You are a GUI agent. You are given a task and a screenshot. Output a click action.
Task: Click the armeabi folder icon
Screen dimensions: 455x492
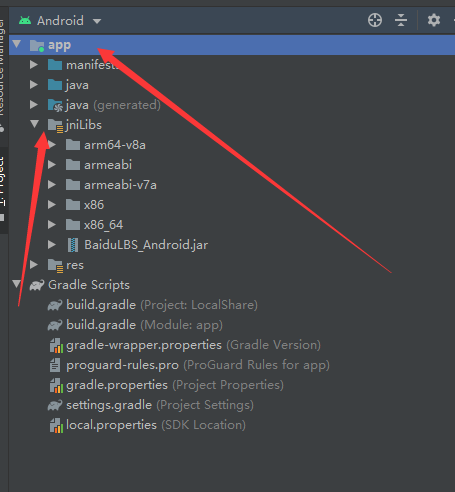pos(73,165)
